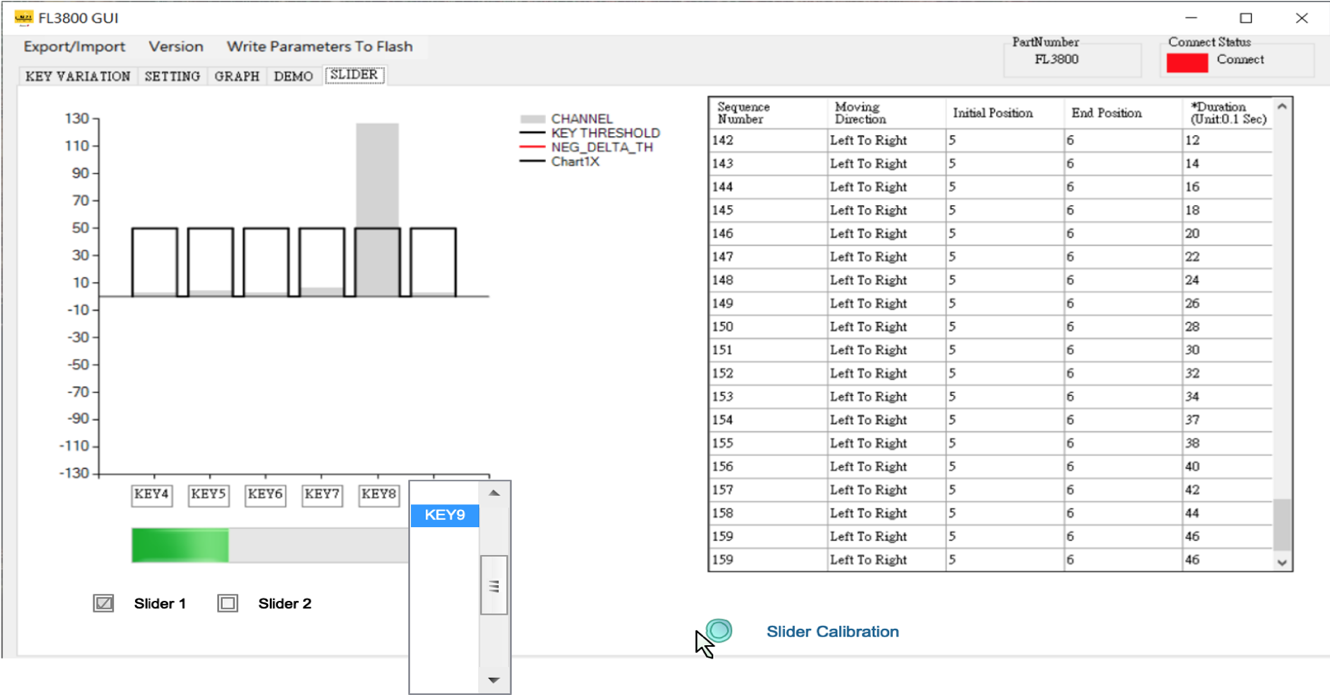Switch to the KEY VARIATION tab
The height and width of the screenshot is (695, 1330).
pos(78,76)
